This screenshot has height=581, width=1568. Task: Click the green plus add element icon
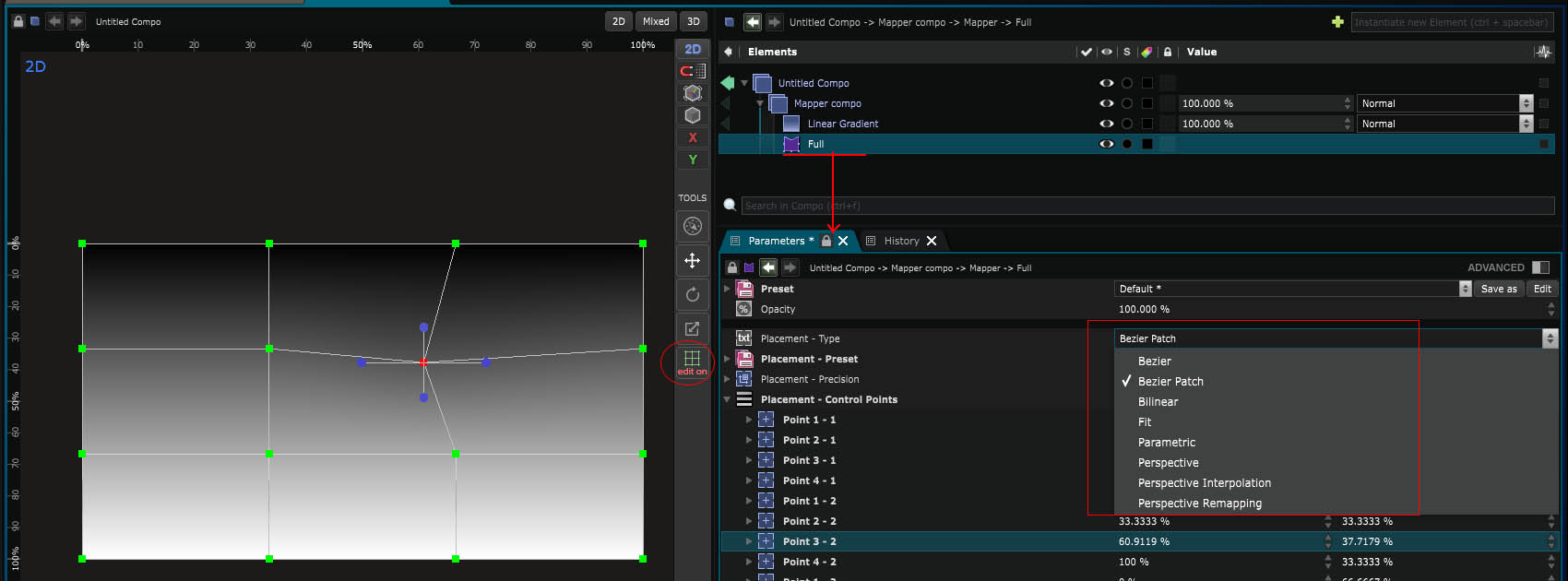1337,22
